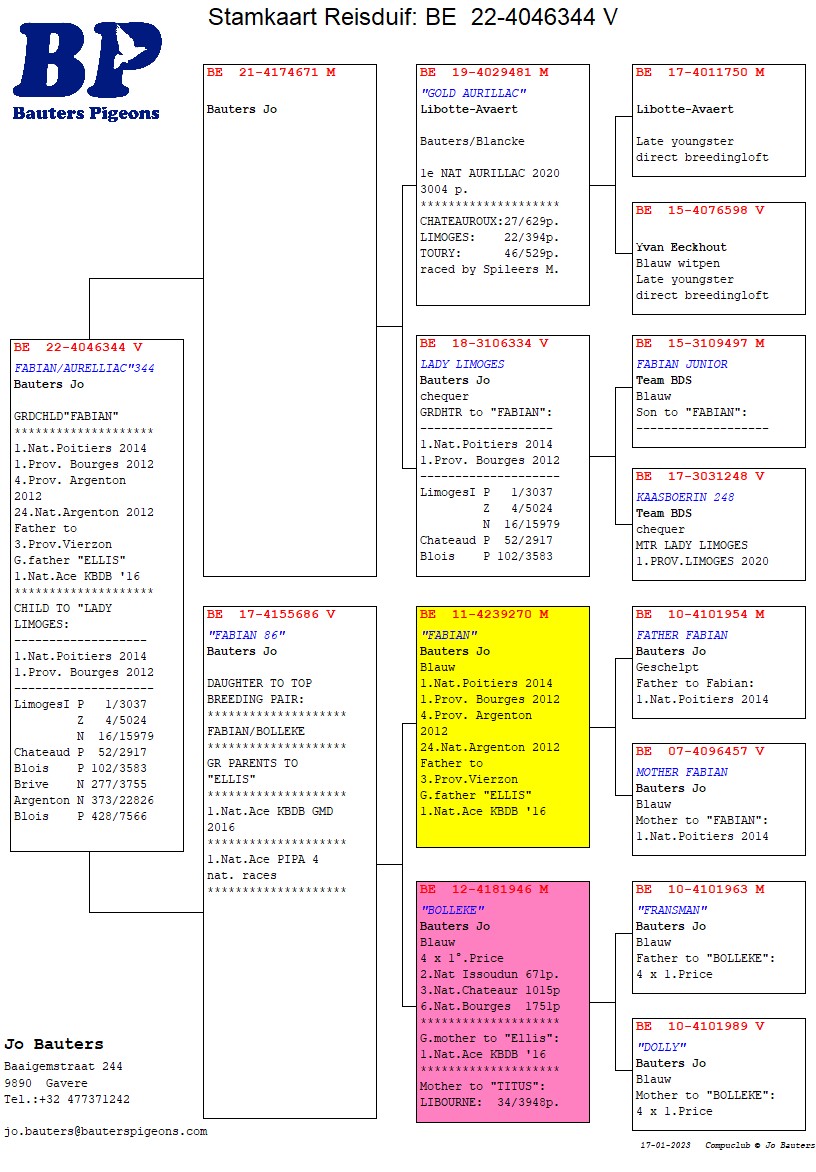
Task: Click ring number BE 21-4174671 M
Action: [x=271, y=72]
